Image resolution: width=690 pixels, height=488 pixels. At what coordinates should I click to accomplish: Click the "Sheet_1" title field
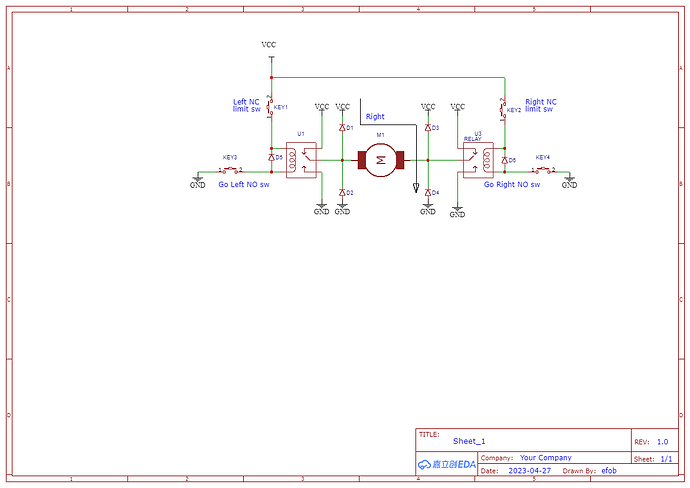469,441
